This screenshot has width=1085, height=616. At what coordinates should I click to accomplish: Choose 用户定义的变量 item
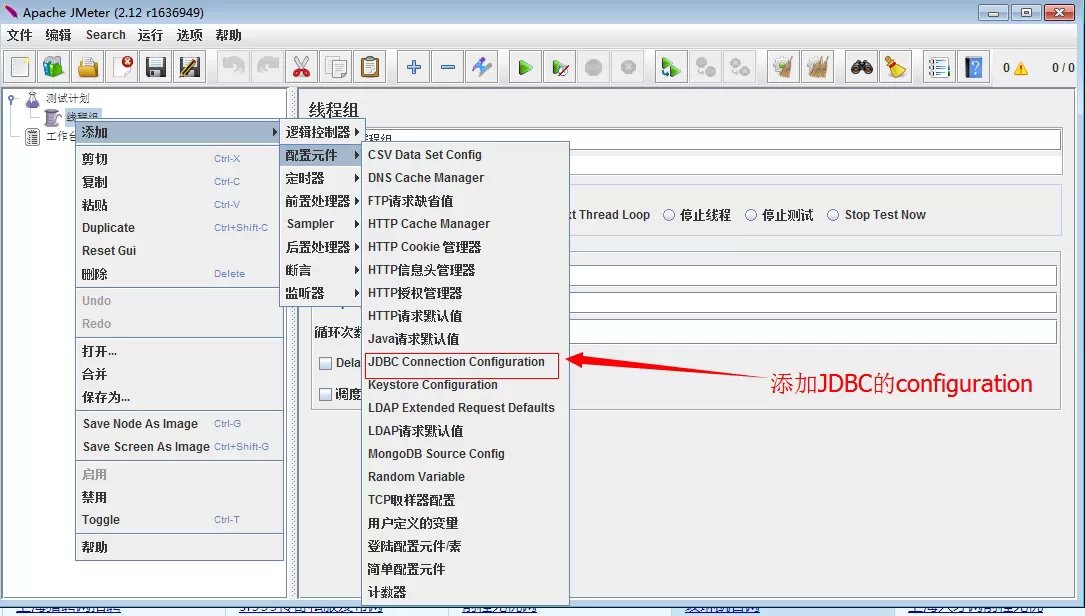click(x=465, y=523)
